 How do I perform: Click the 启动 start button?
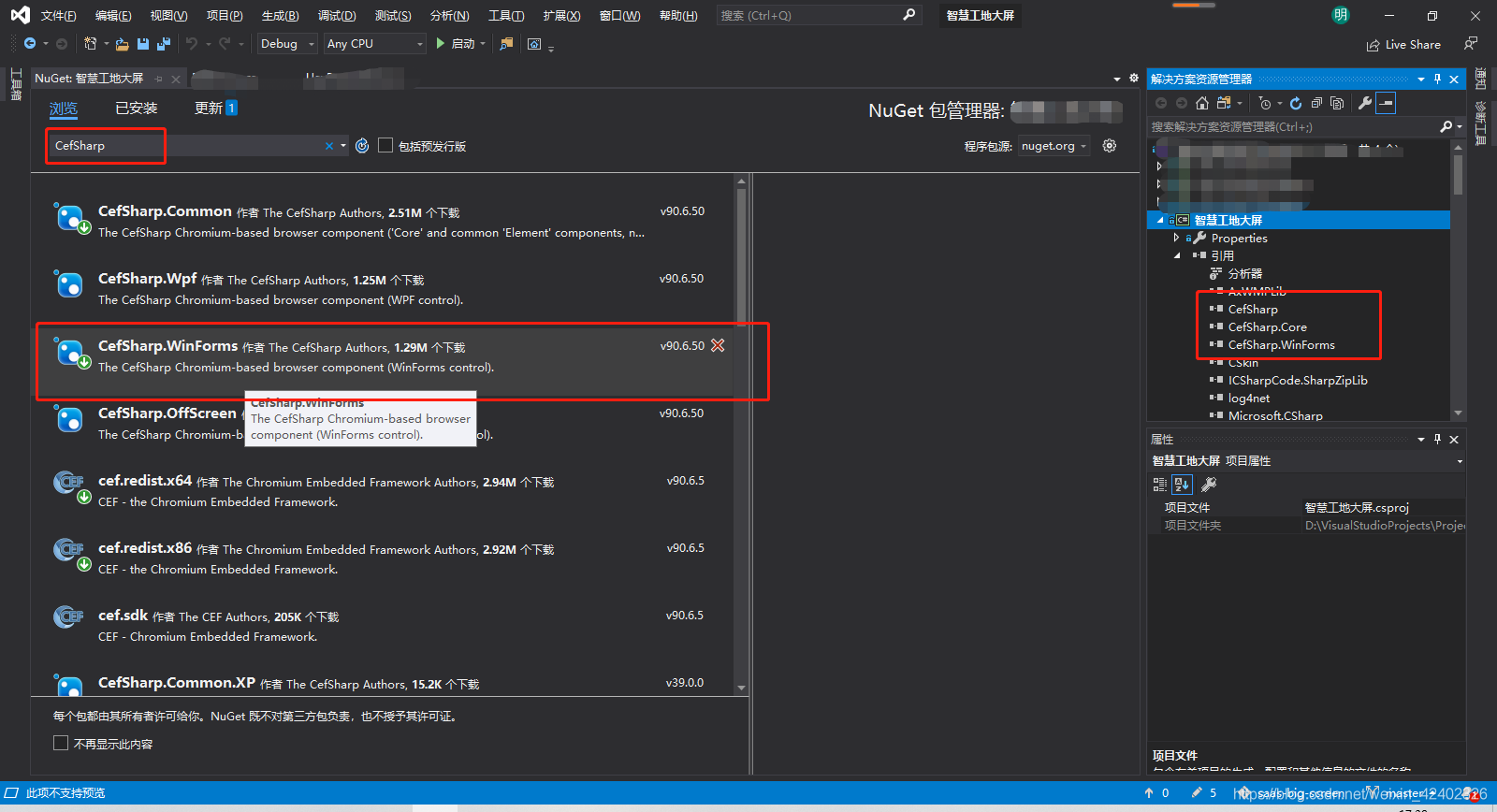456,44
